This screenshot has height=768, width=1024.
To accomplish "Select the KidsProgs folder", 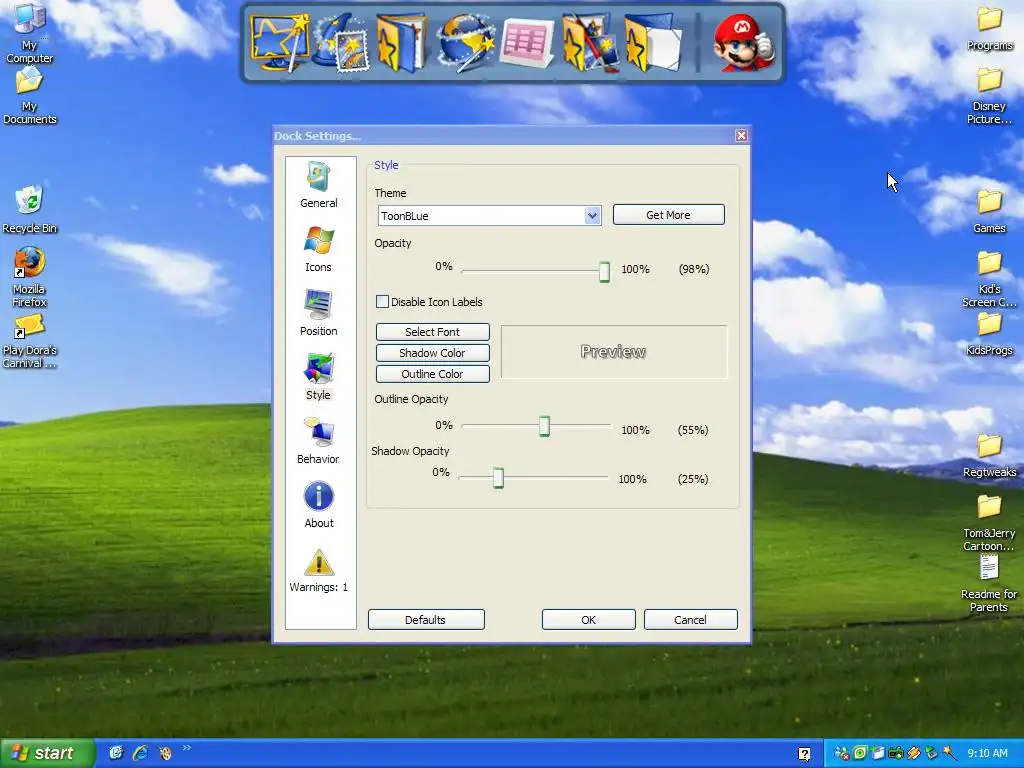I will [989, 334].
